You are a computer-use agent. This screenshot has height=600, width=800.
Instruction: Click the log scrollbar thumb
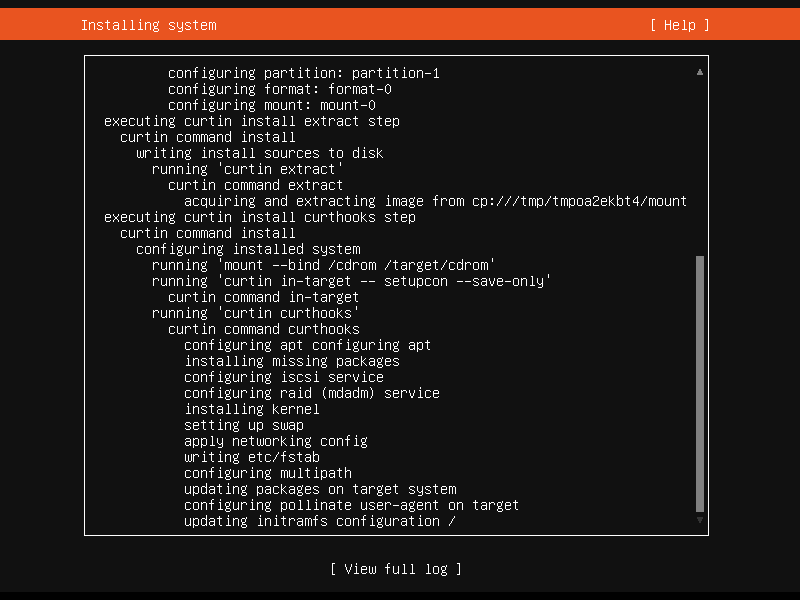click(x=700, y=384)
